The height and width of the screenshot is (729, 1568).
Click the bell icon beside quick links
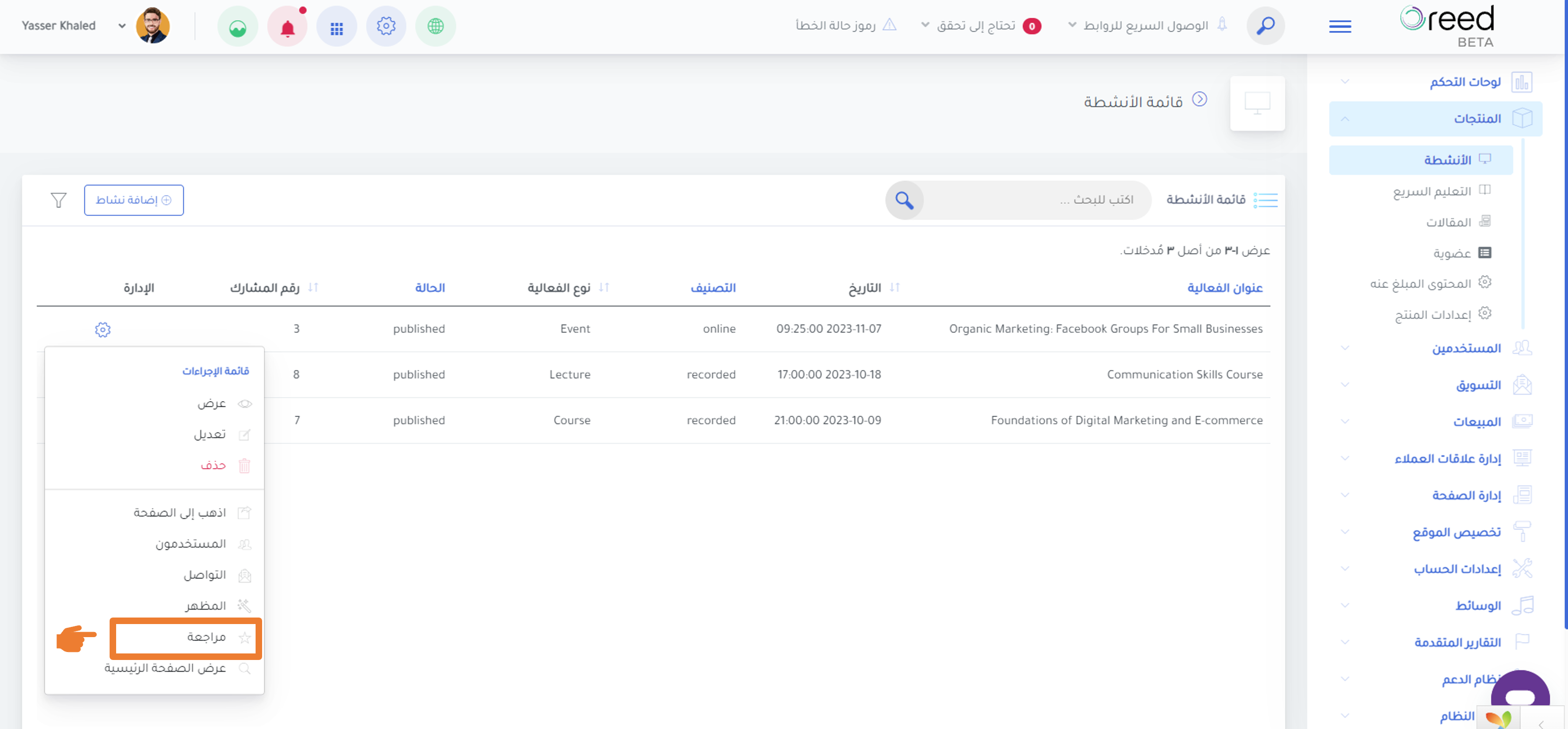[x=1221, y=24]
